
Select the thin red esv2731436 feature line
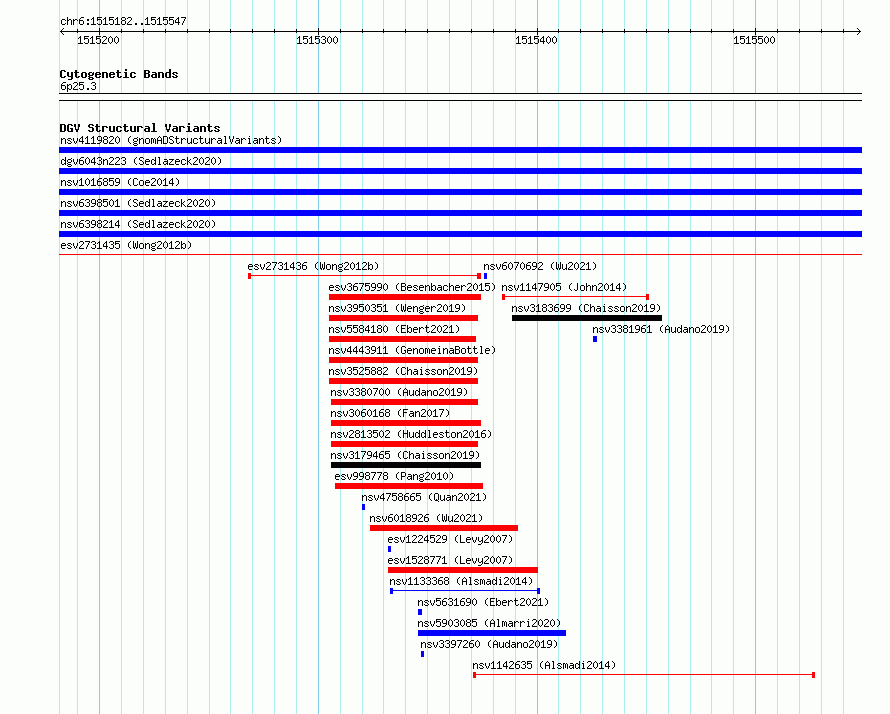pos(364,276)
